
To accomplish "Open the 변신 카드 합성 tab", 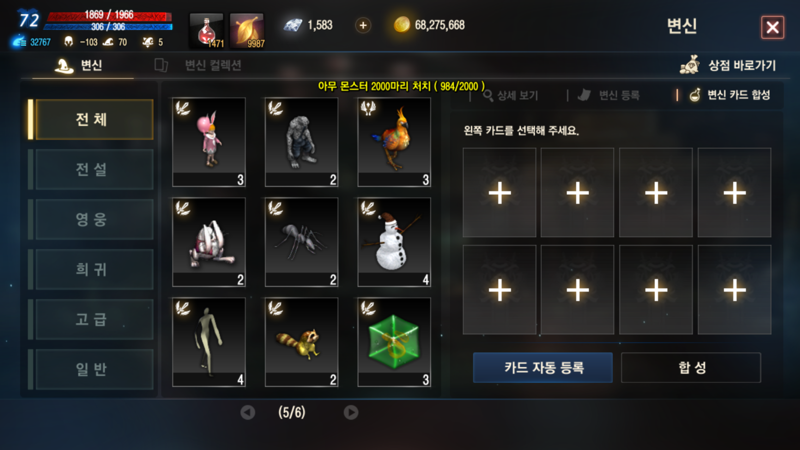I will coord(730,95).
